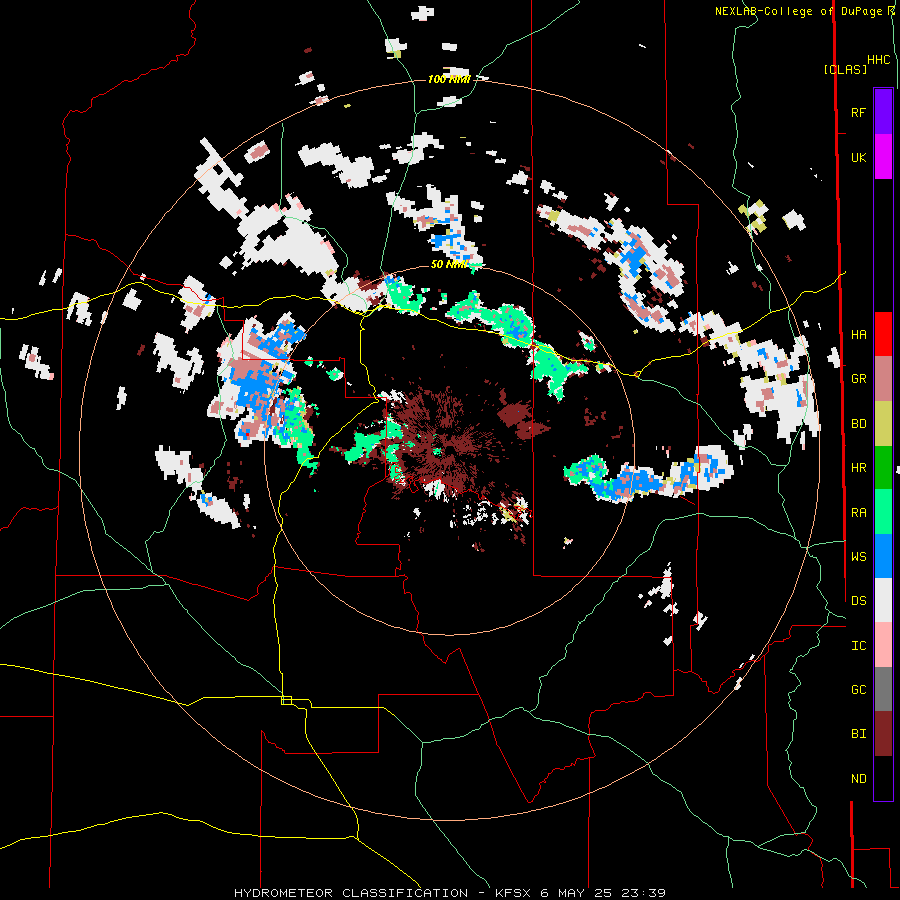Click the HA legend label
The width and height of the screenshot is (900, 900).
(858, 334)
